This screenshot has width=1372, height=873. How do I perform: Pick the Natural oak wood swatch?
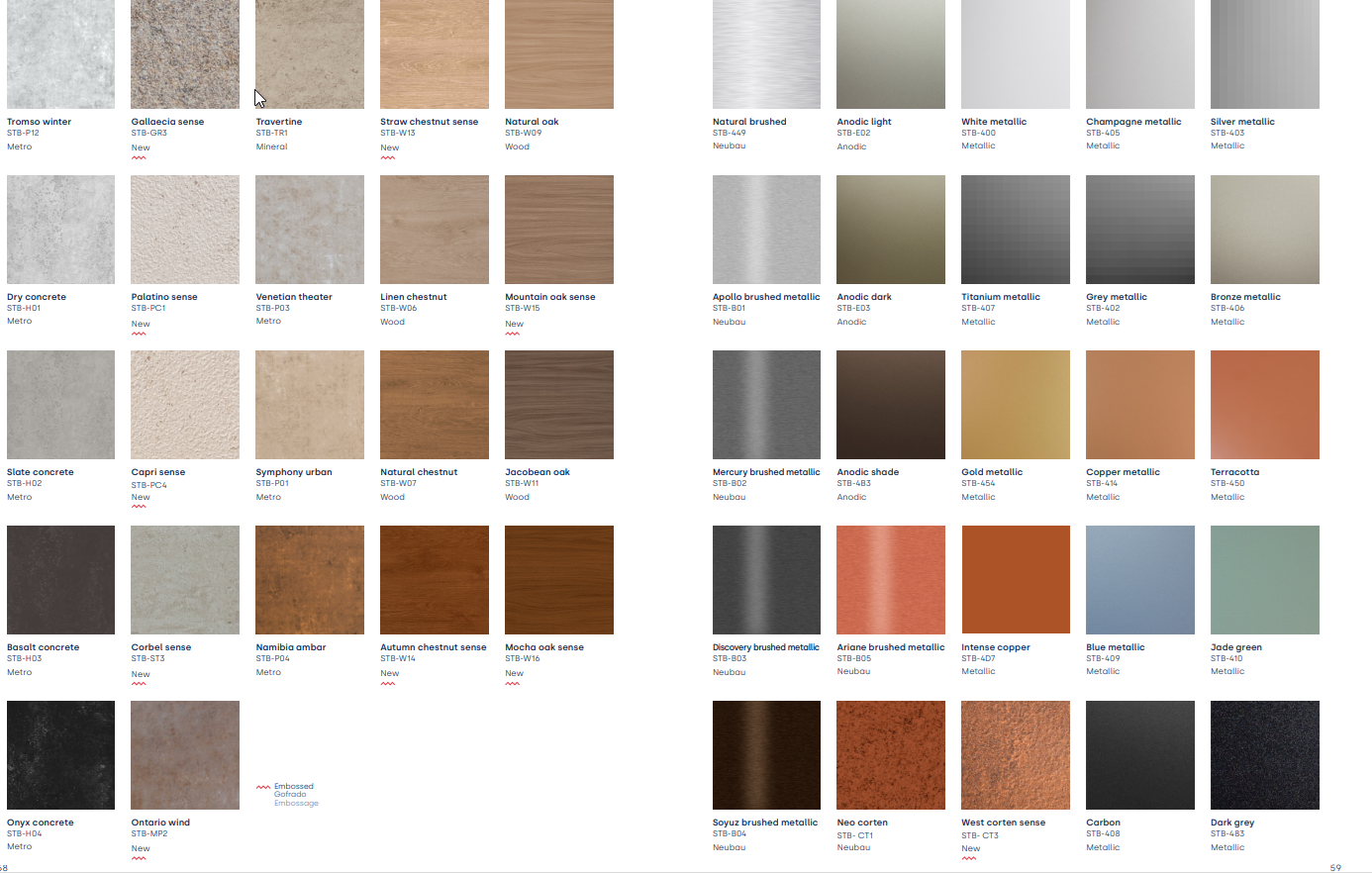[559, 54]
